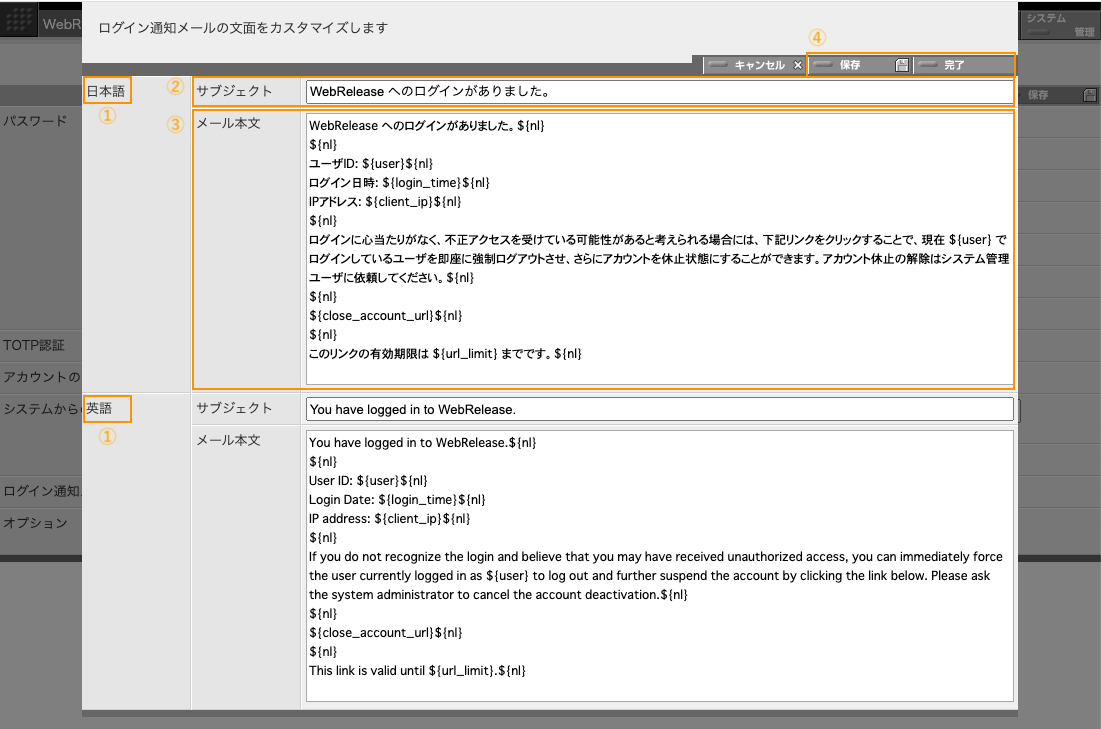The image size is (1101, 729).
Task: Click the floppy disk icon beside 完了
Action: (x=901, y=65)
